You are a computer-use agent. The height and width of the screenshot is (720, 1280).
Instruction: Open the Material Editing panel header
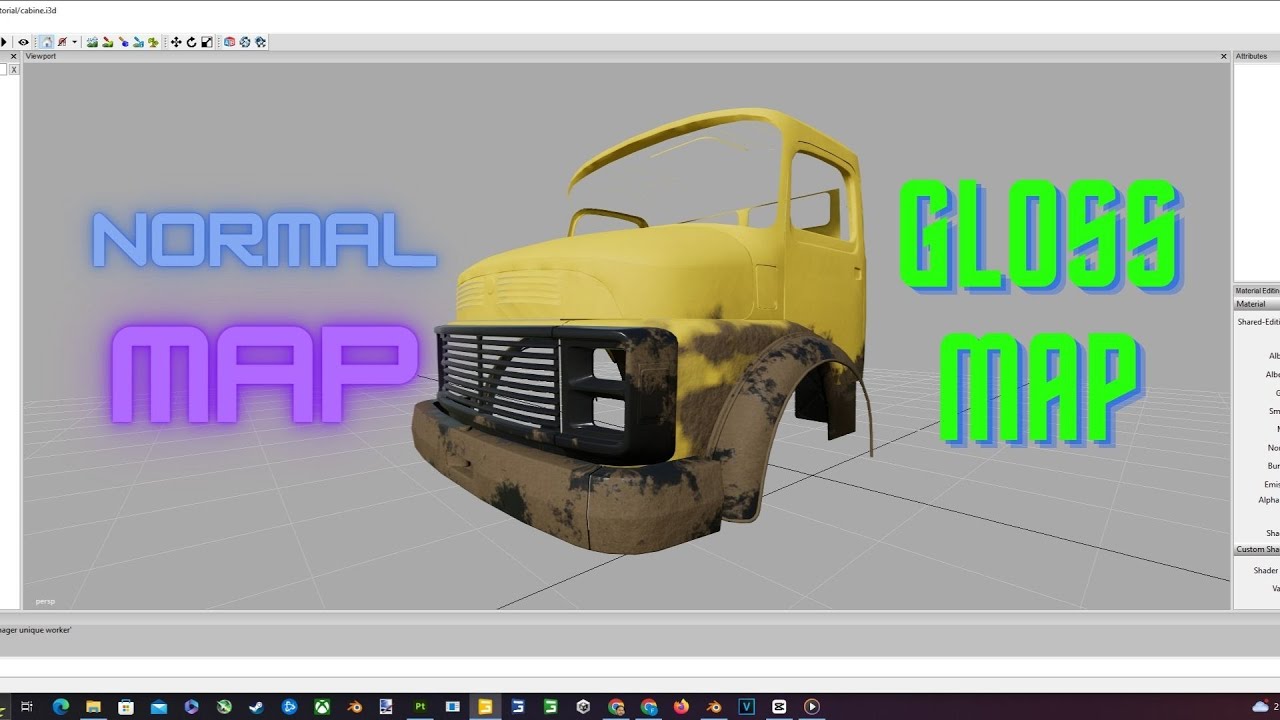(1256, 291)
